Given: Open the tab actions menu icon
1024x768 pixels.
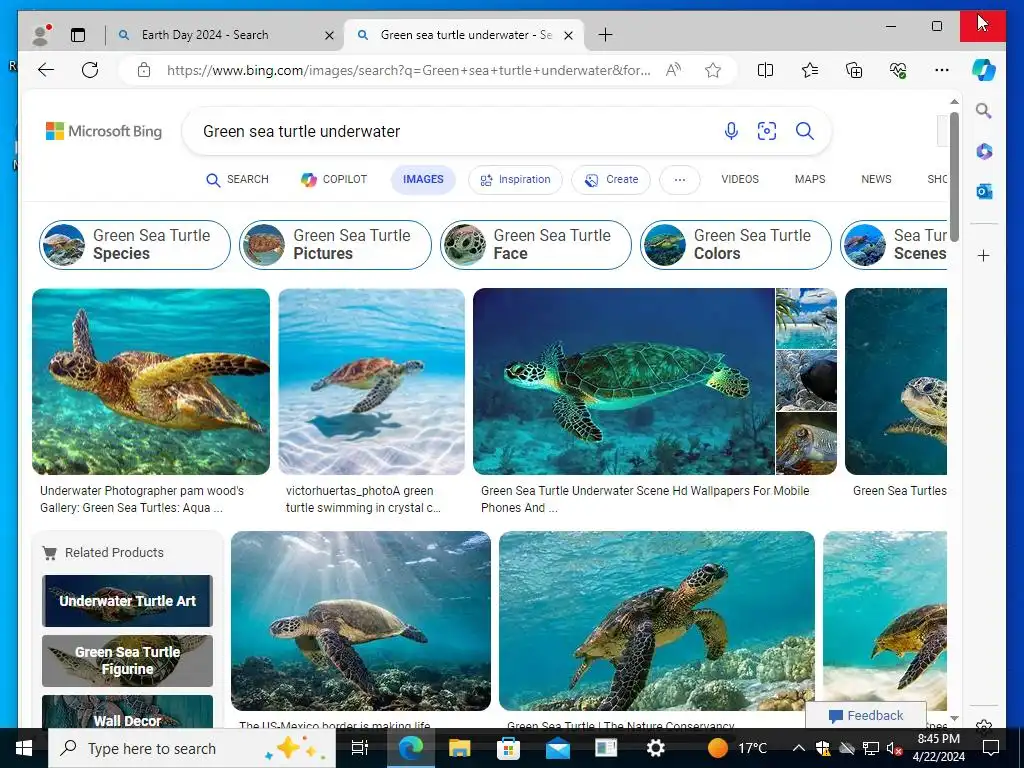Looking at the screenshot, I should [x=78, y=35].
